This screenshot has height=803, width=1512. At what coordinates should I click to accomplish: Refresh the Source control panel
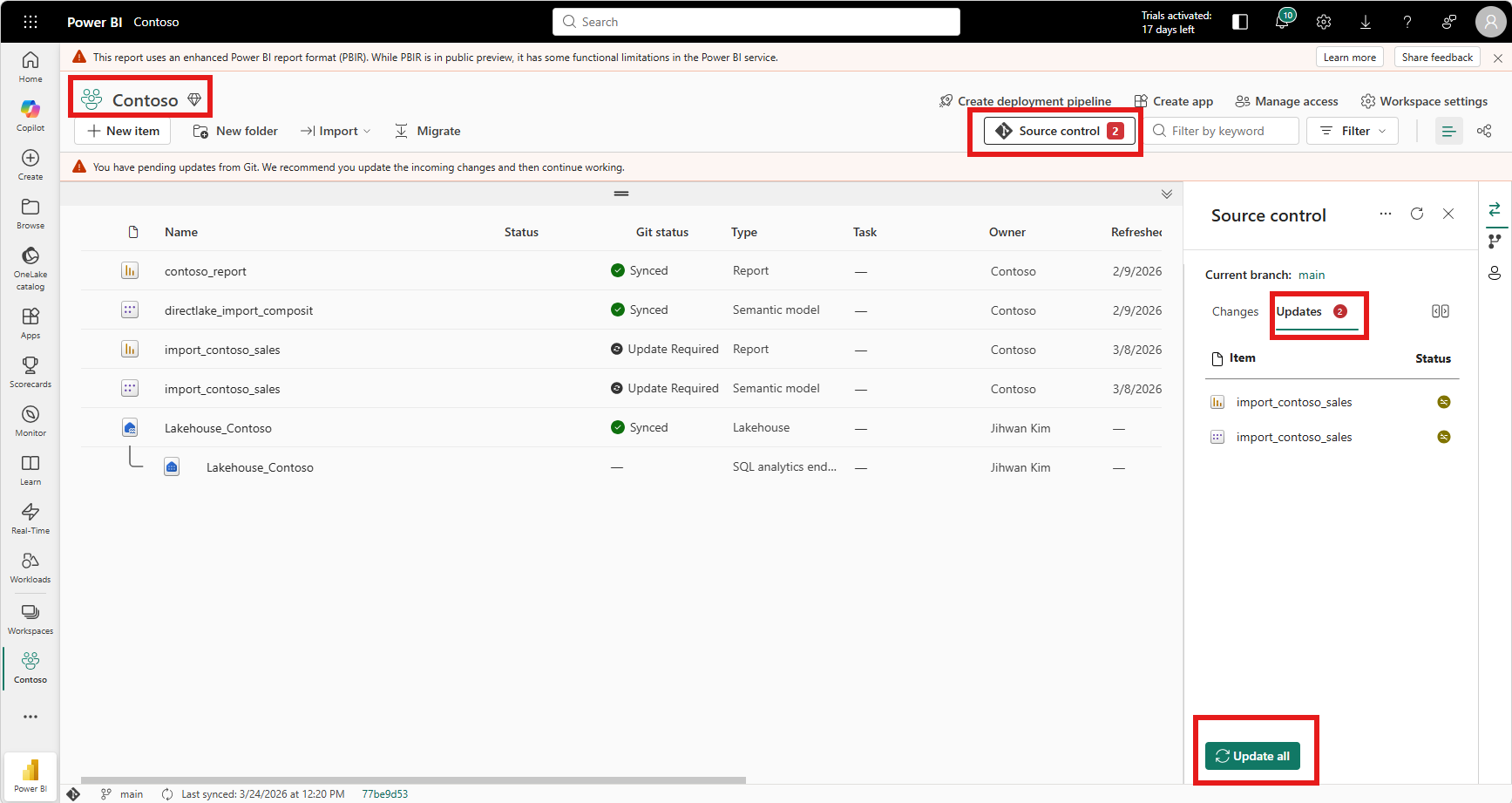[x=1417, y=214]
